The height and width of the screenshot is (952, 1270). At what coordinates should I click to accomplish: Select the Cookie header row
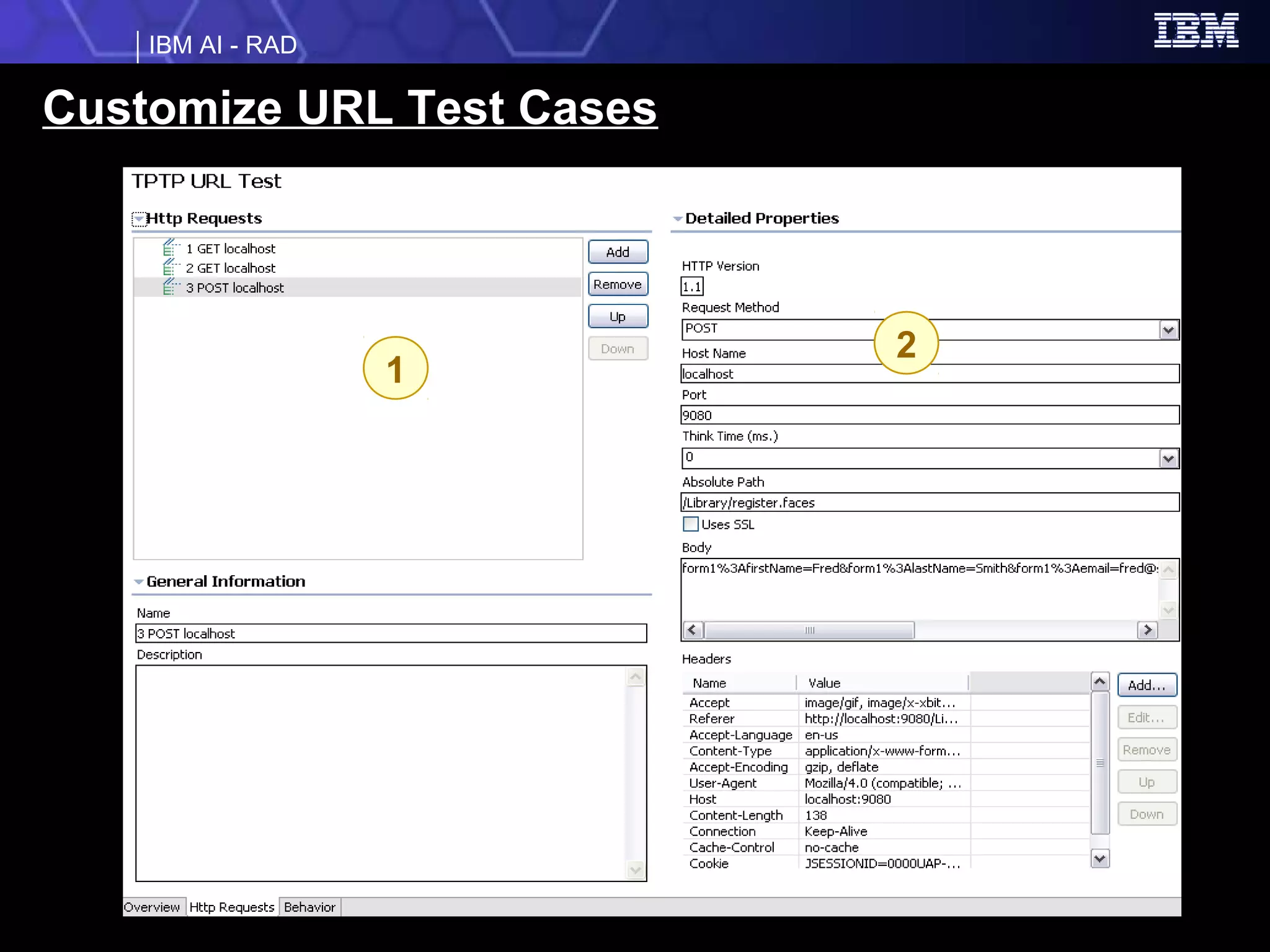pos(886,863)
